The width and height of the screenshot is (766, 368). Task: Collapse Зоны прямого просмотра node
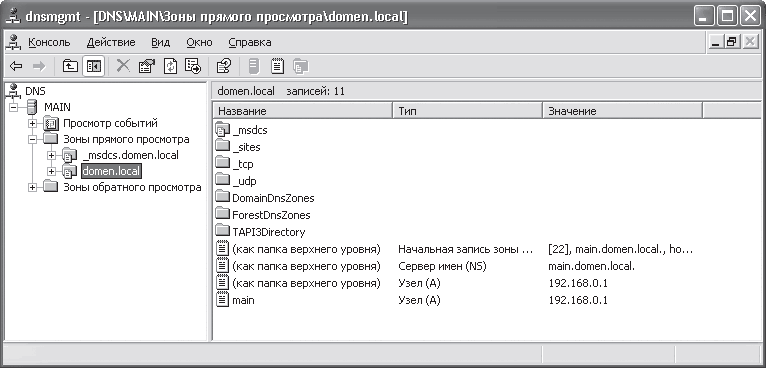point(33,140)
